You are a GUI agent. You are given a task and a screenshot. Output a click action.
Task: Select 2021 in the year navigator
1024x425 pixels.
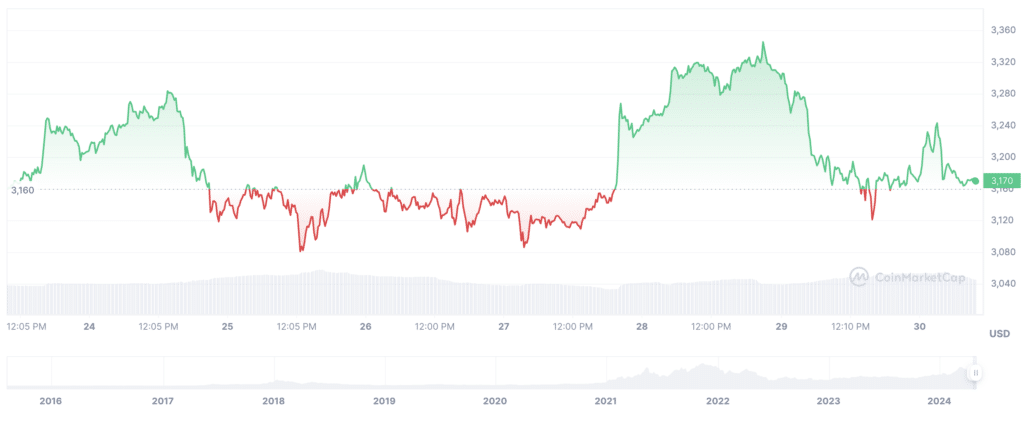[x=606, y=401]
